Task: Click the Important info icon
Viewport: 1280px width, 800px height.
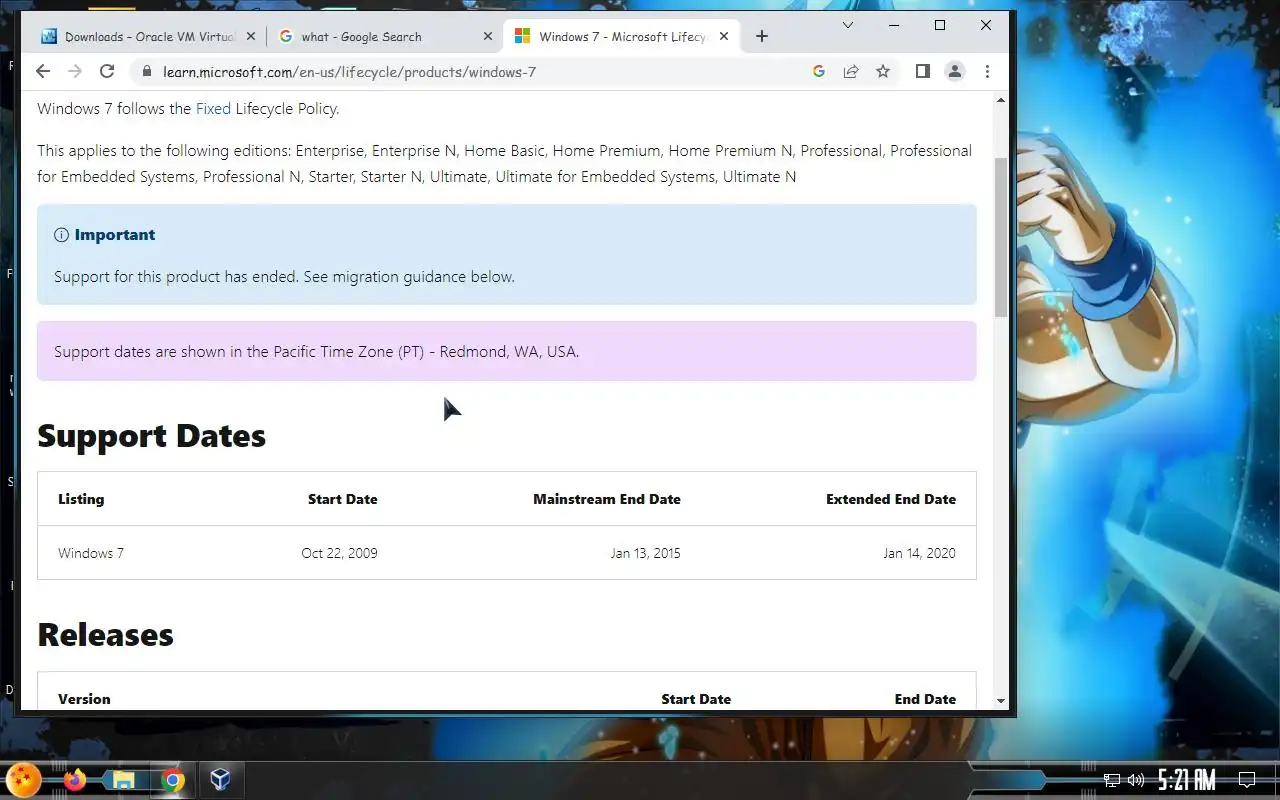Action: tap(61, 235)
